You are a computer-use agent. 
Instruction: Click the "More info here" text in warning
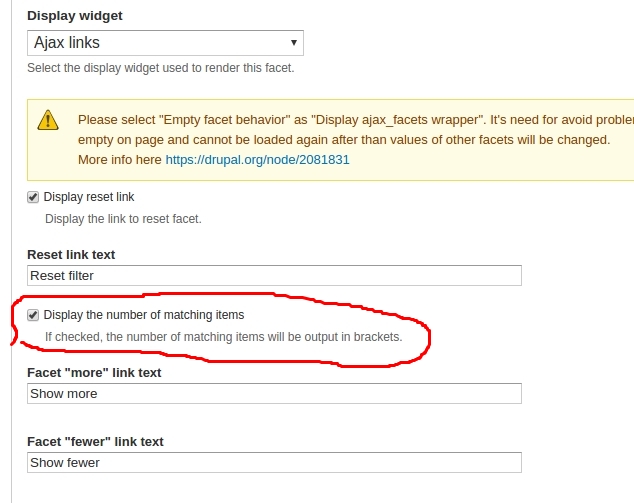[x=119, y=159]
